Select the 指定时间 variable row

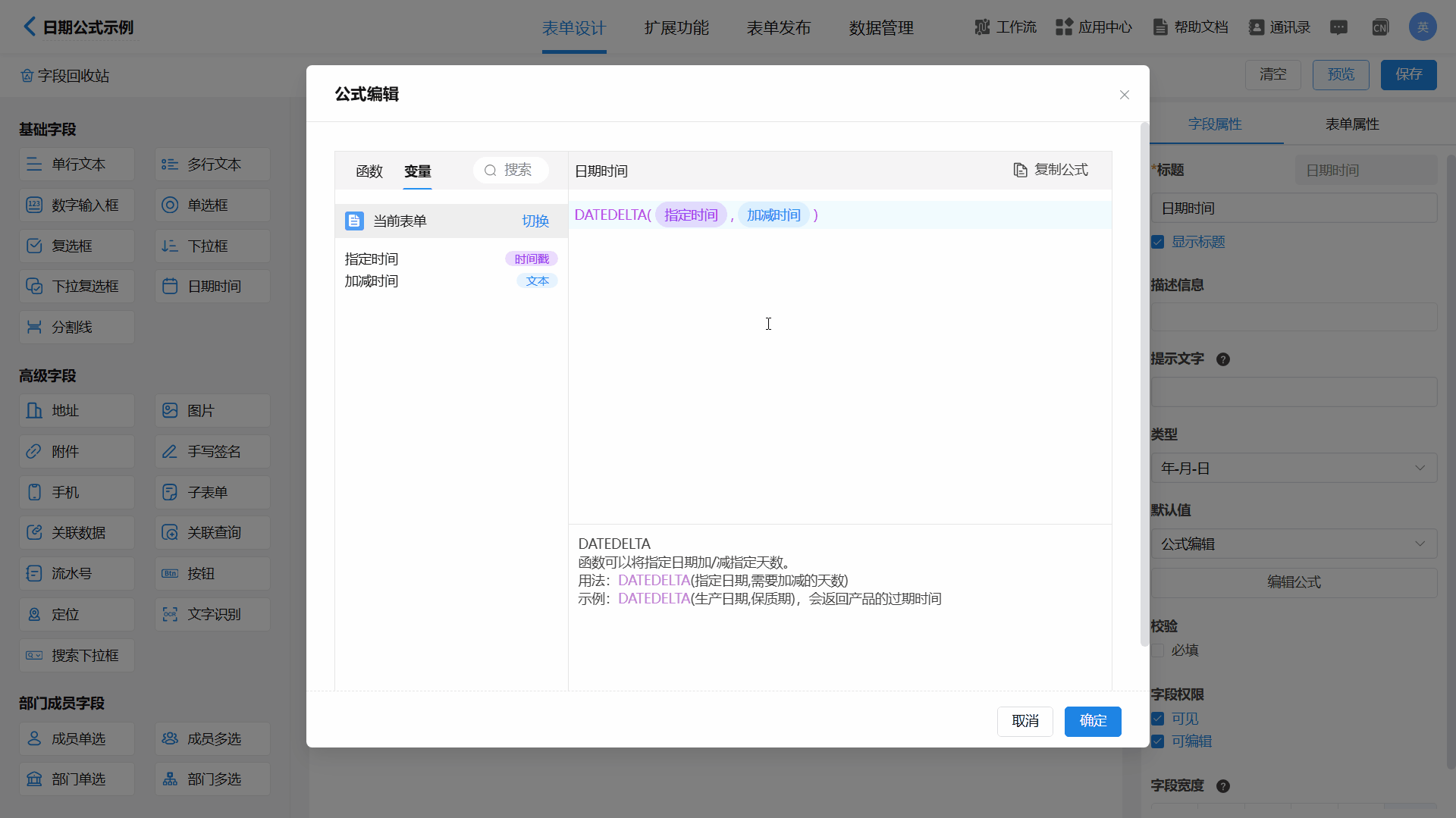pos(451,259)
